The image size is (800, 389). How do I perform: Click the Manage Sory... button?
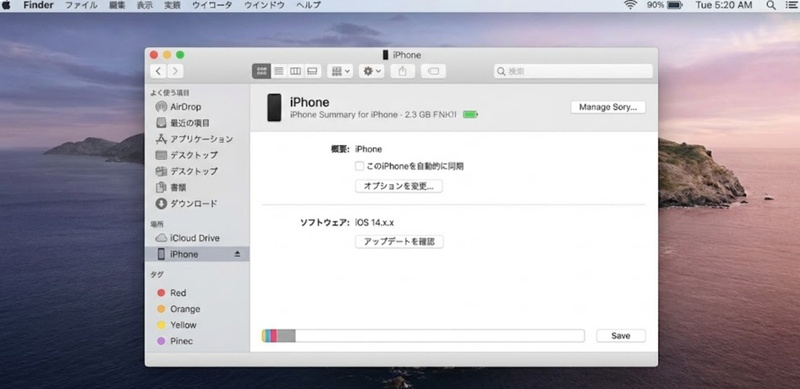click(x=608, y=107)
